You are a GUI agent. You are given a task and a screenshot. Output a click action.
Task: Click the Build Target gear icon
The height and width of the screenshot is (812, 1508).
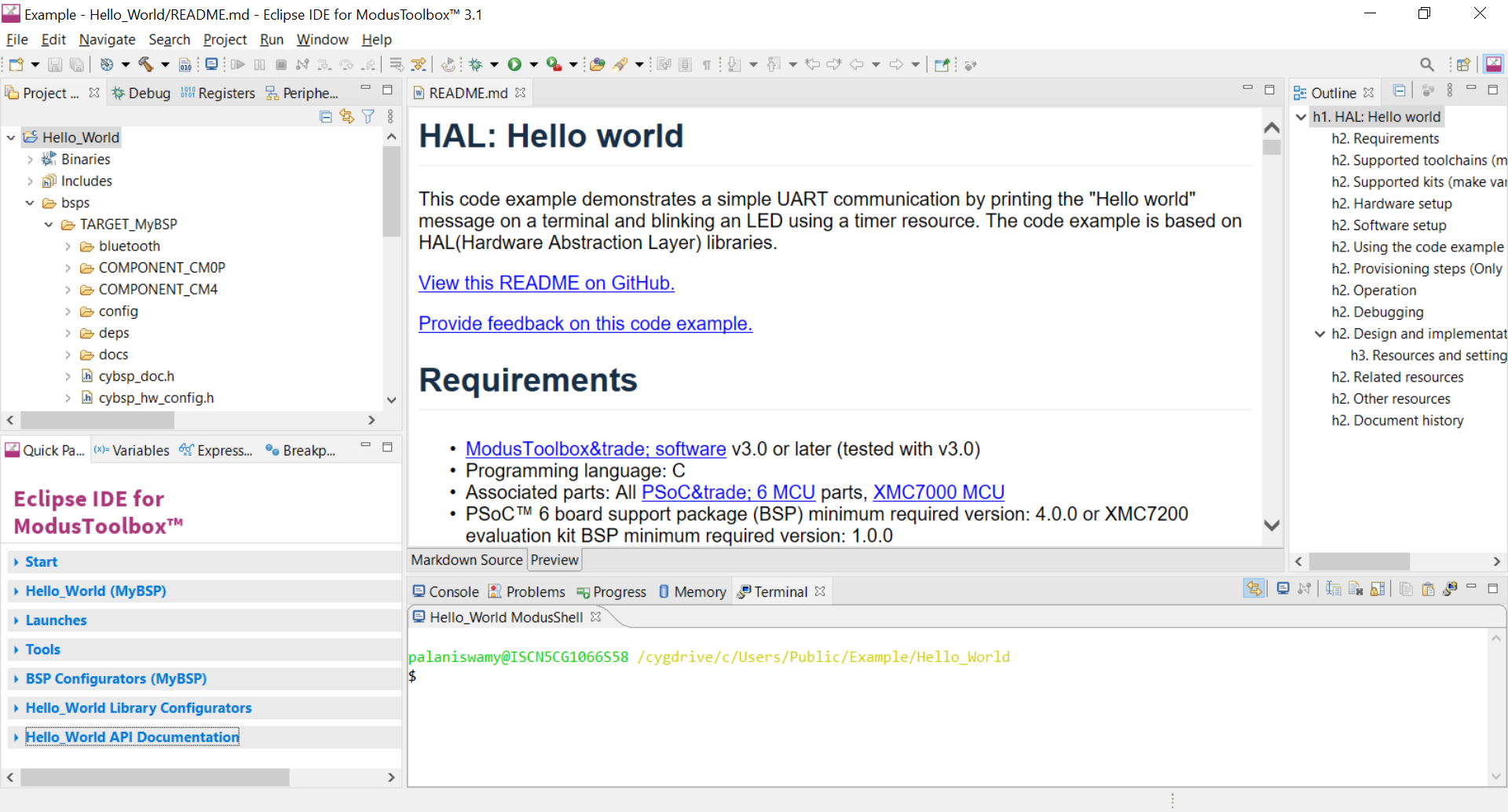pos(107,64)
